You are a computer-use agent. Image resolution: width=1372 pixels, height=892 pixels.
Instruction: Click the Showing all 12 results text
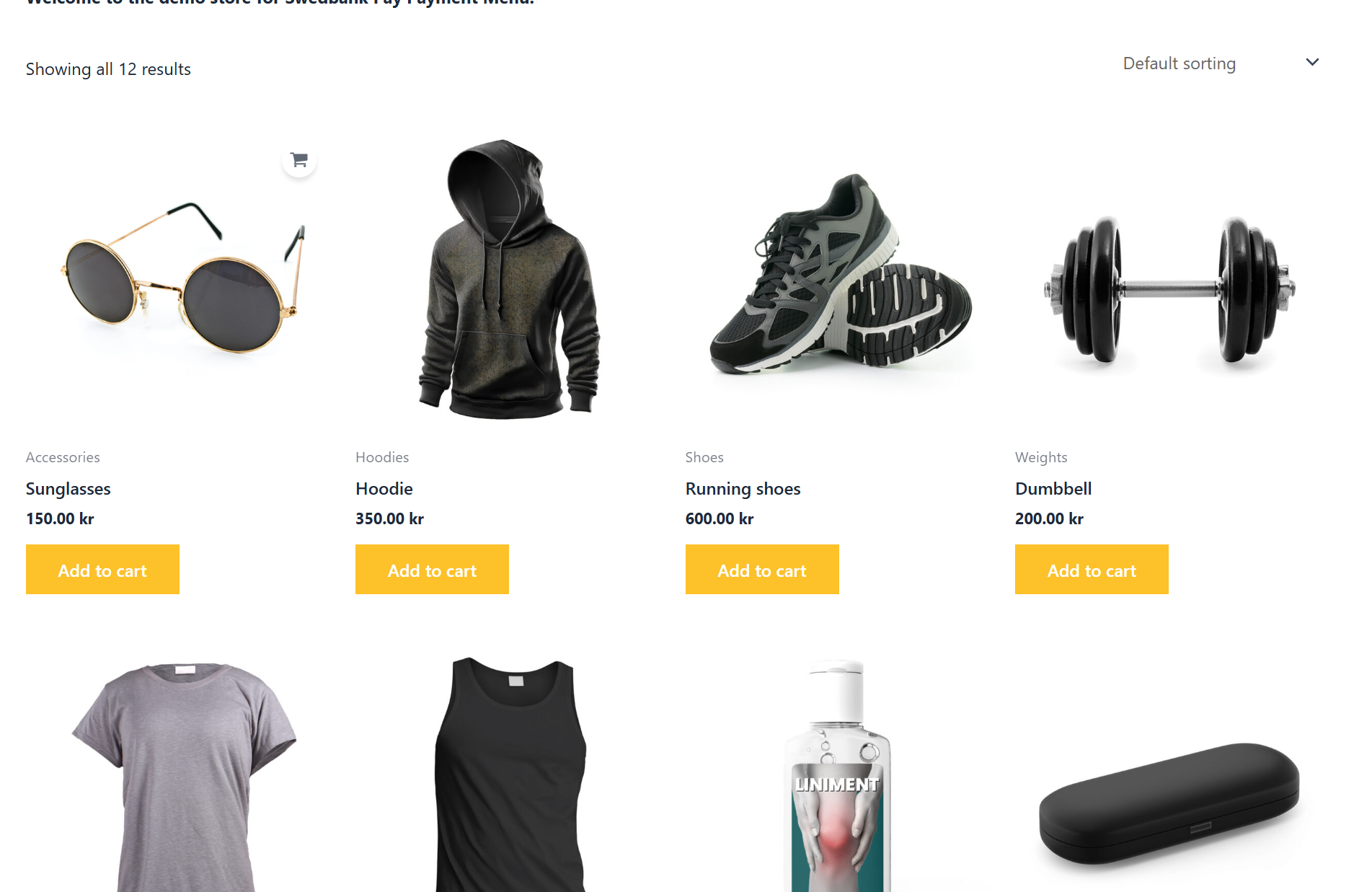pos(108,69)
